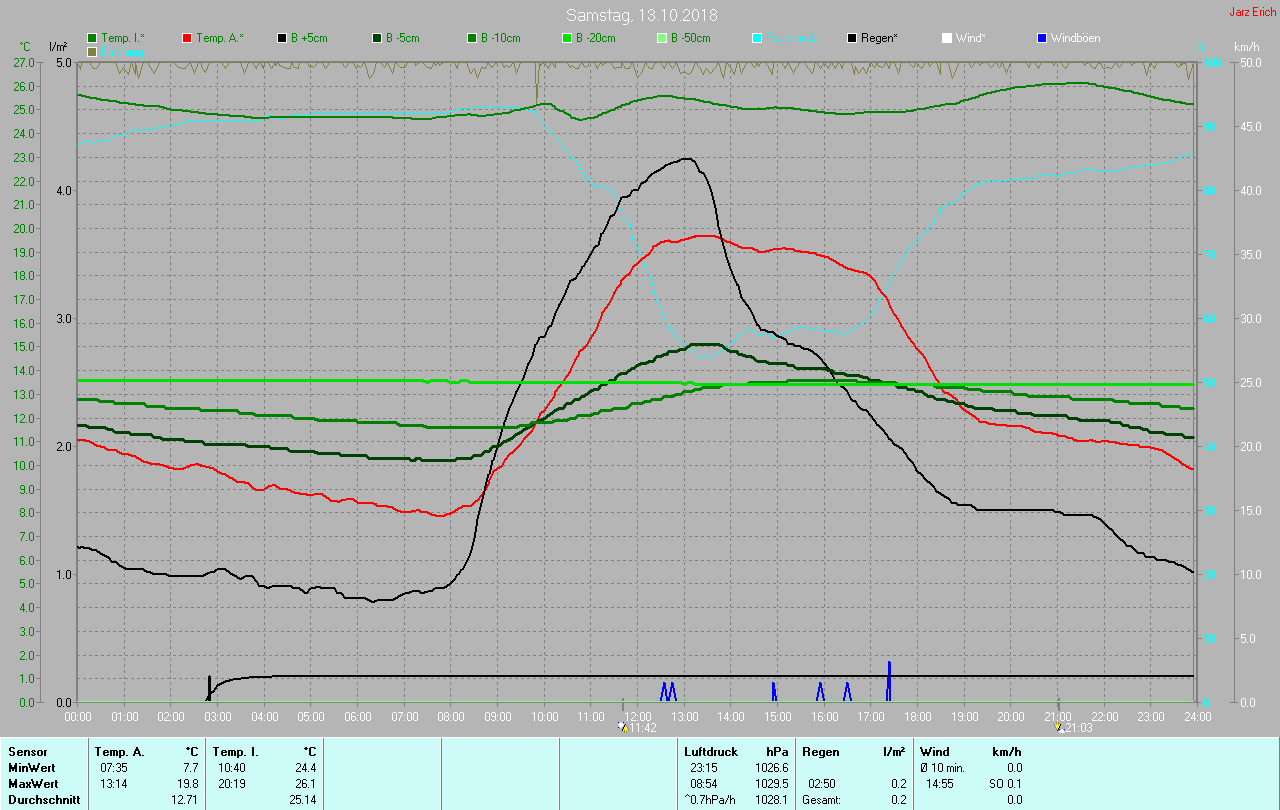This screenshot has width=1280, height=810.
Task: Click the '27.0' temperature axis value
Action: pos(22,62)
